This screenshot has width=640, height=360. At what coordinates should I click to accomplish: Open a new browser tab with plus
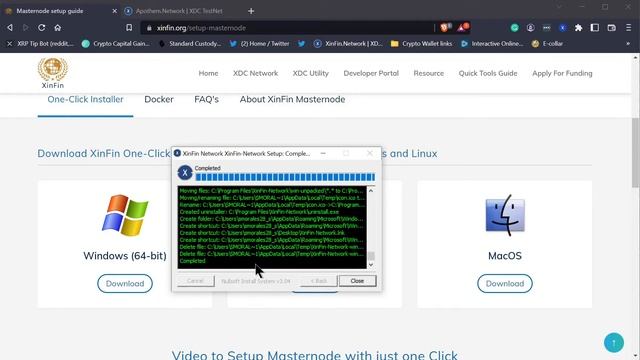[x=251, y=11]
